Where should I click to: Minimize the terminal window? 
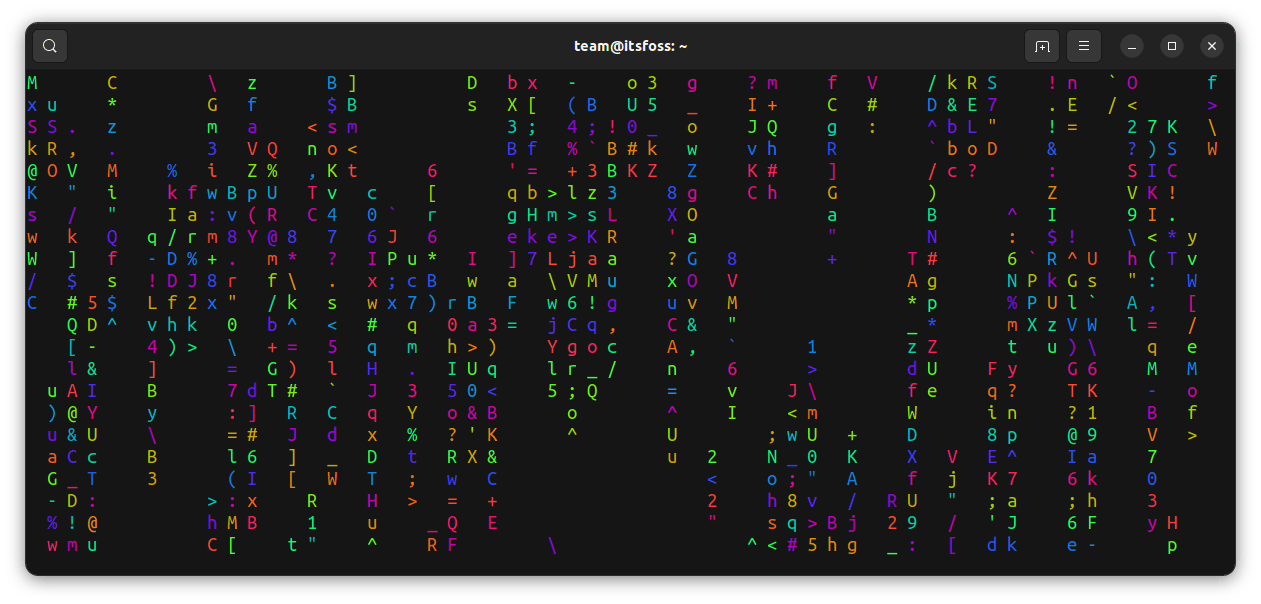(1132, 46)
